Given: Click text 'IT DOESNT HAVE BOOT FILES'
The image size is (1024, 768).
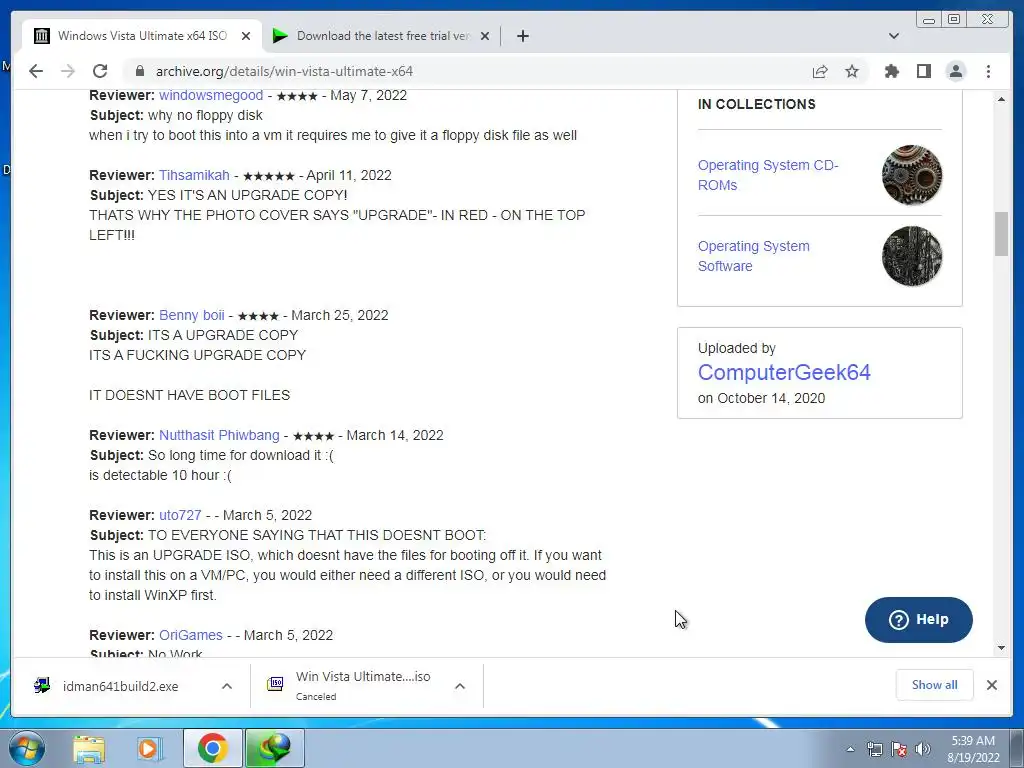Looking at the screenshot, I should tap(189, 395).
